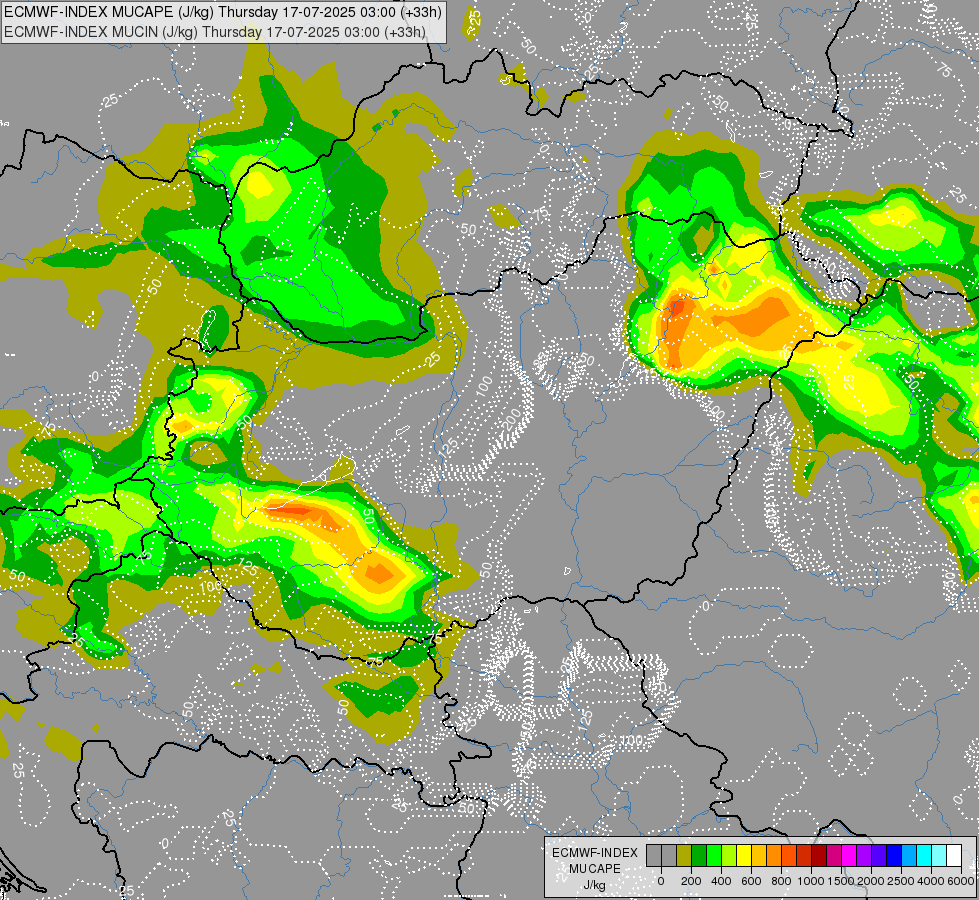This screenshot has height=900, width=979.
Task: Click the dark olive legend swatch
Action: click(x=684, y=855)
